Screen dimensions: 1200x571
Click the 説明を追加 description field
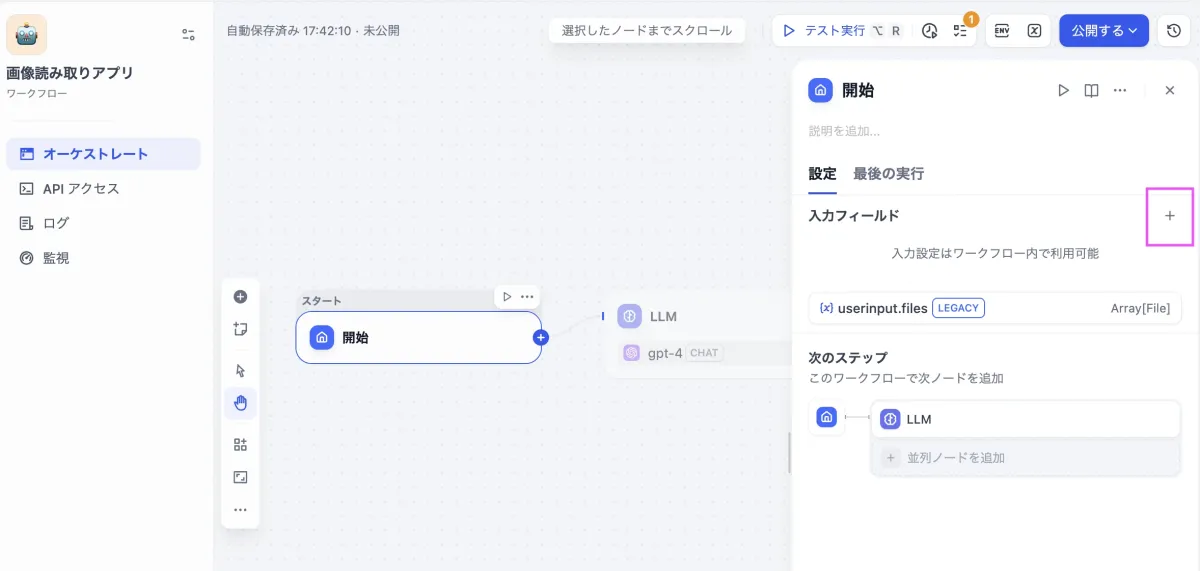[845, 131]
